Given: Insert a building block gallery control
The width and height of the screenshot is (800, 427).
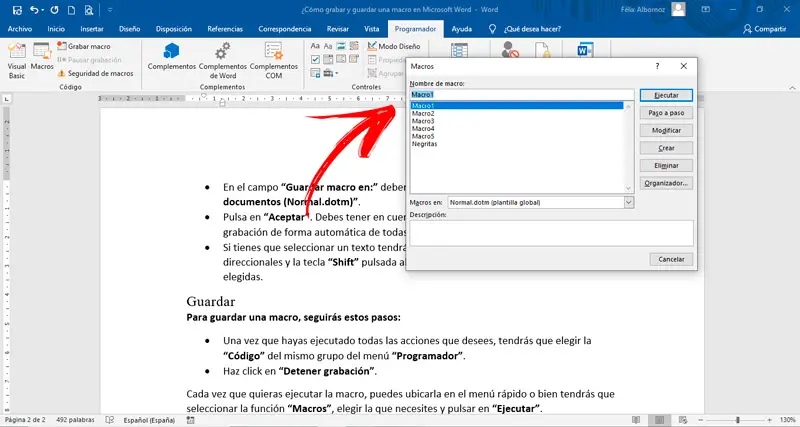Looking at the screenshot, I should click(354, 46).
